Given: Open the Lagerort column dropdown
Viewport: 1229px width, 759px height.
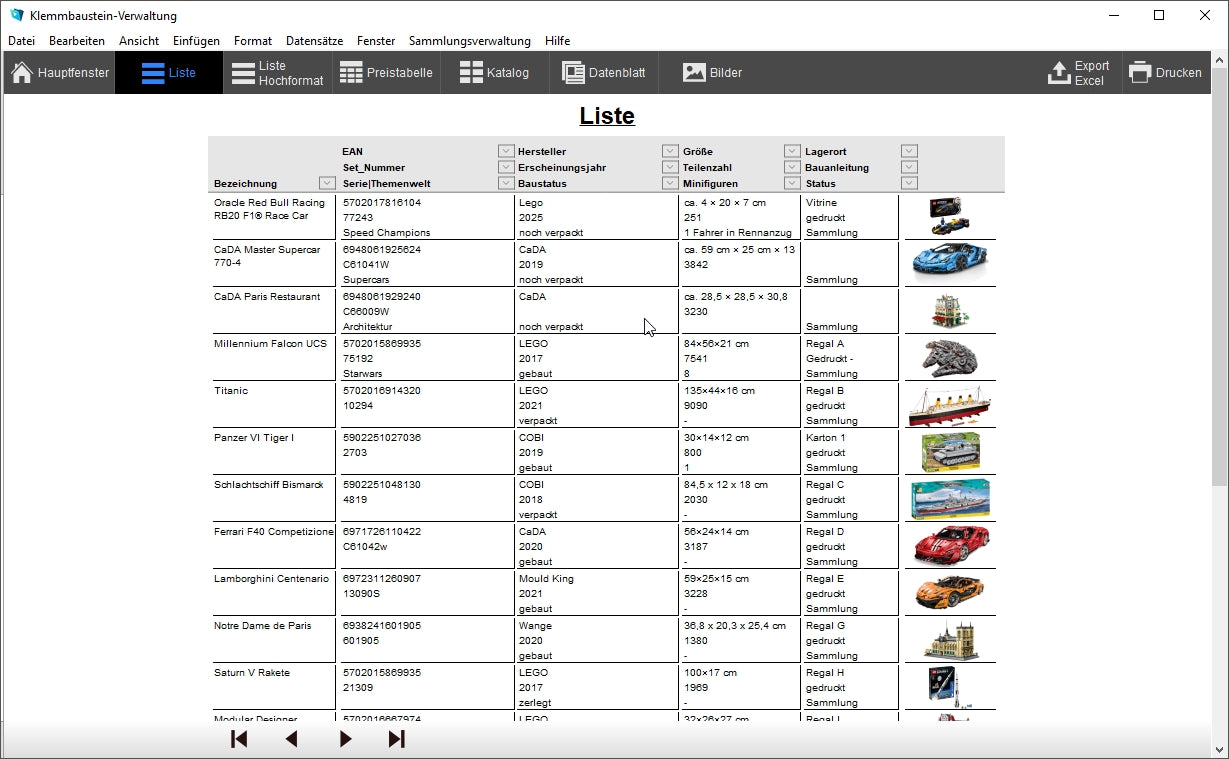Looking at the screenshot, I should tap(908, 151).
